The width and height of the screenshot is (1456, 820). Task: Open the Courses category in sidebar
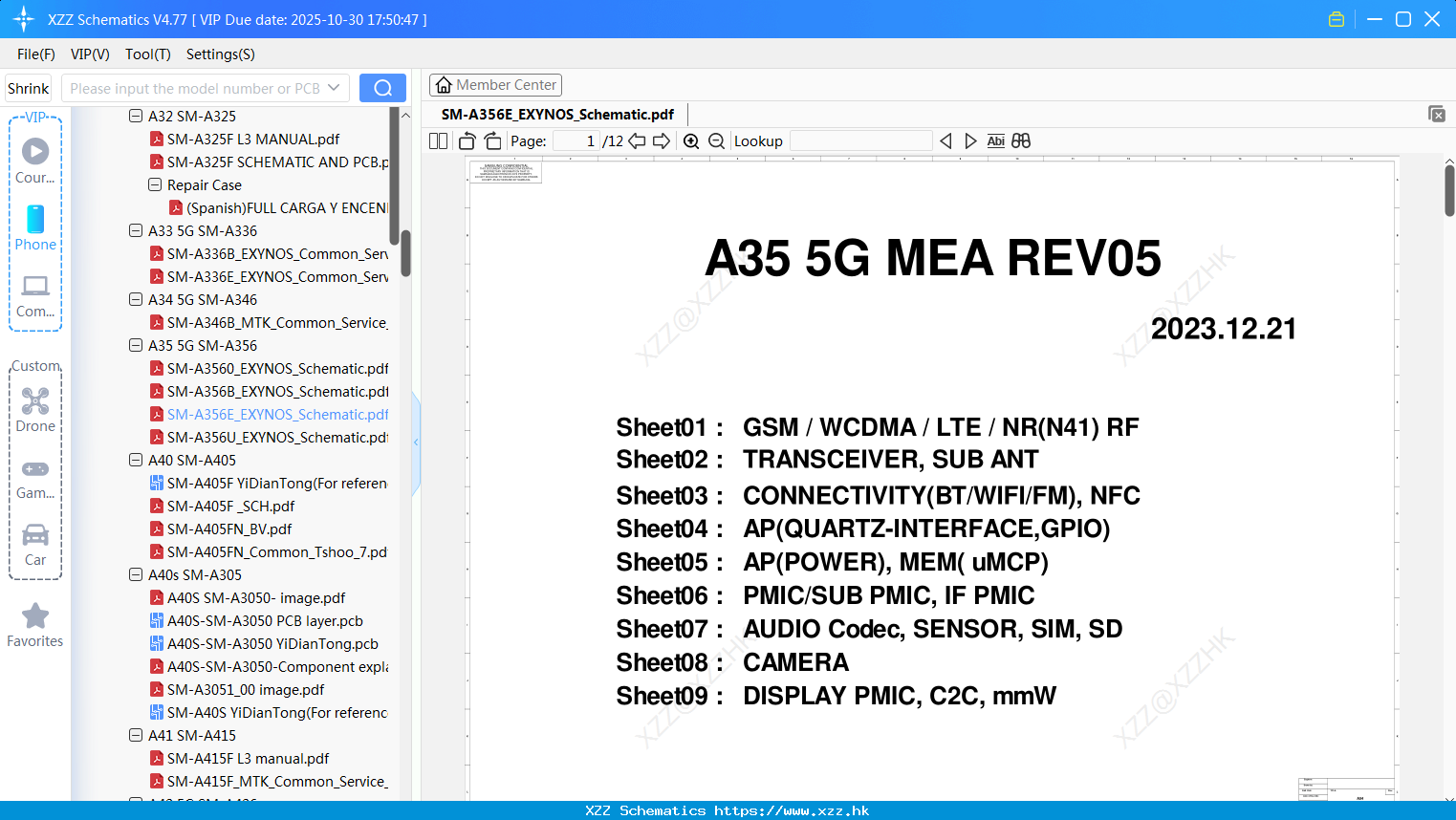point(35,161)
